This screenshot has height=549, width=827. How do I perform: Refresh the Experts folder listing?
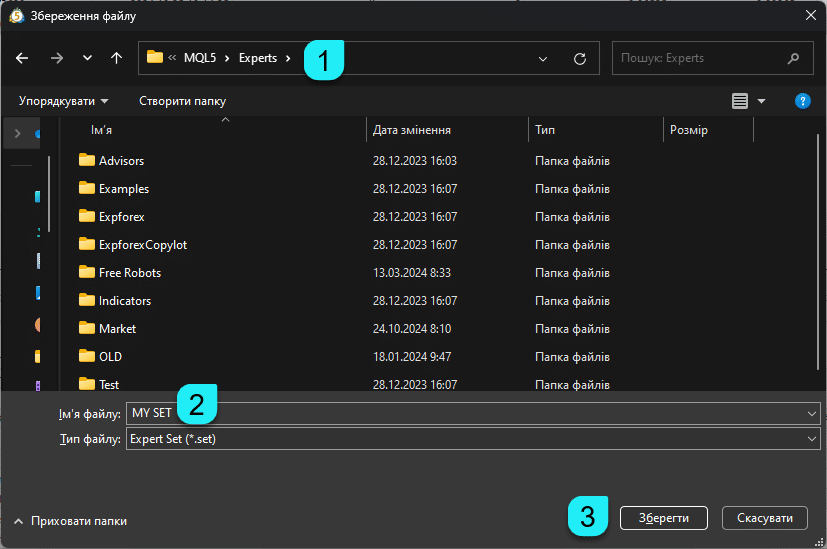tap(579, 59)
